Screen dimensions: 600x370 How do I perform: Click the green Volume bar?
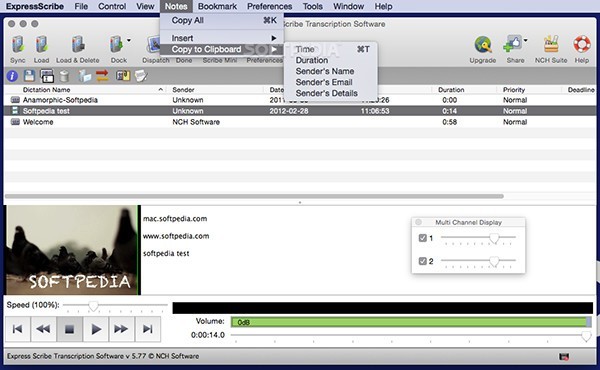point(411,322)
